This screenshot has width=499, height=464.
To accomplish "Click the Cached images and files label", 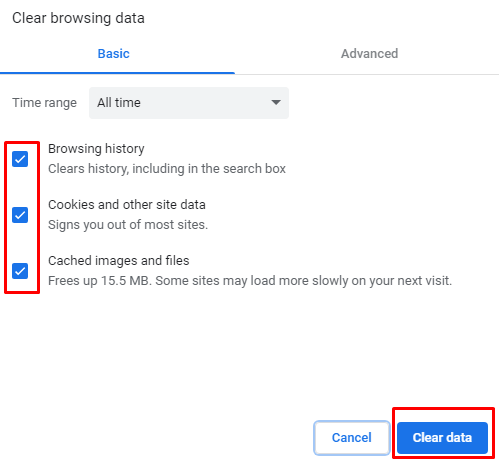I will 119,261.
